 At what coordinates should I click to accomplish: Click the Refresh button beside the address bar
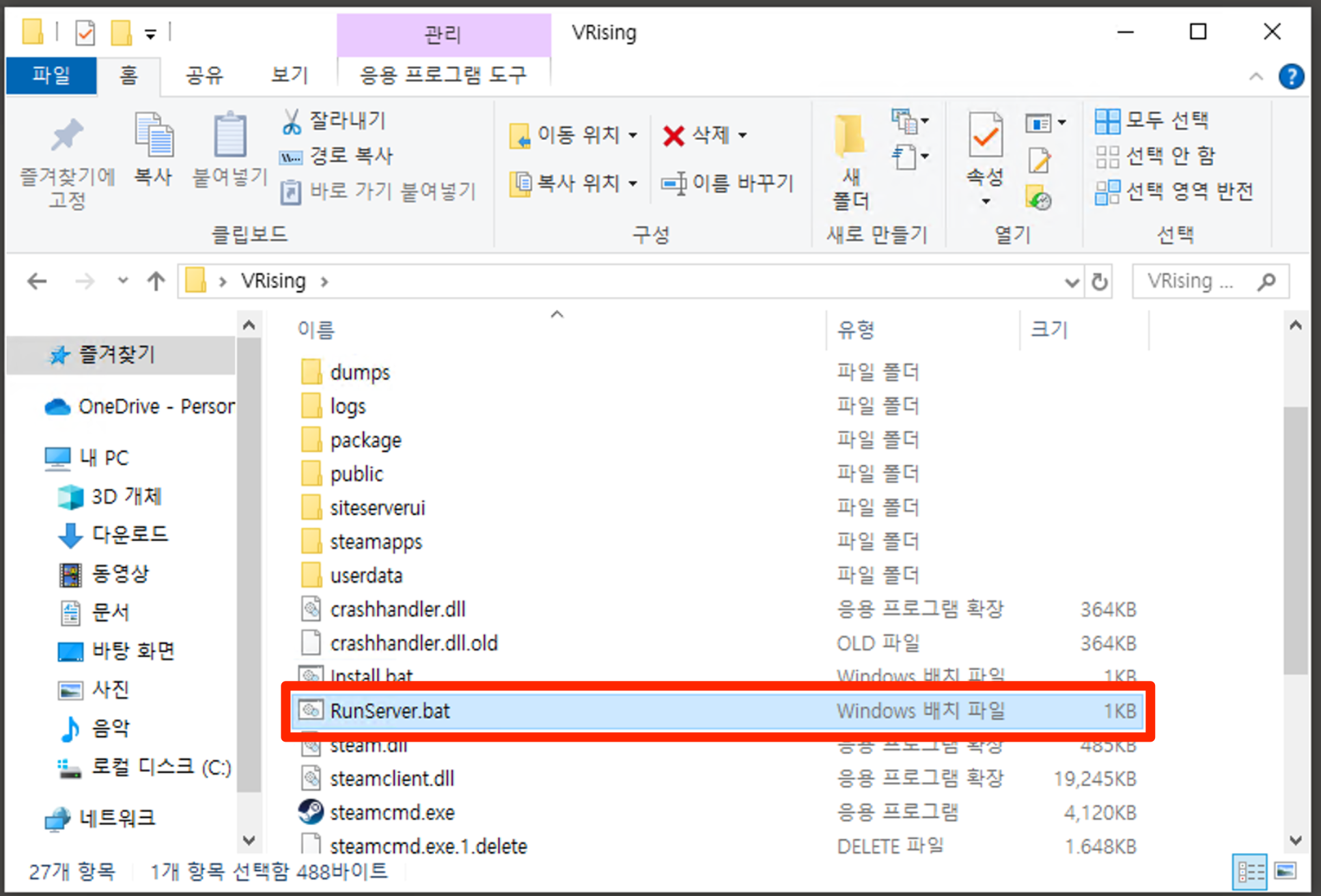click(x=1100, y=281)
